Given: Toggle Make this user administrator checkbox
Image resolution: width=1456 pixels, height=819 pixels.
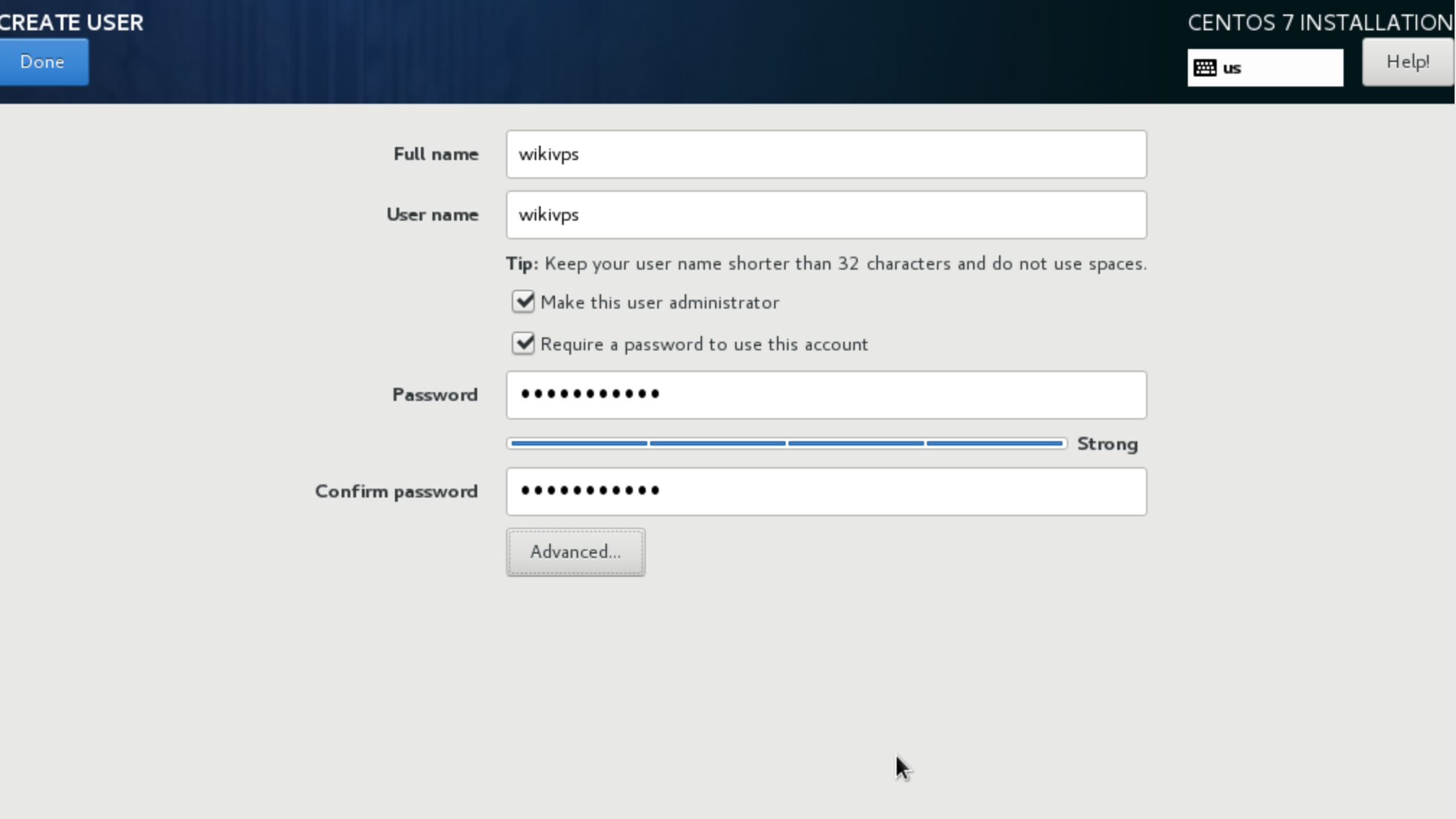Looking at the screenshot, I should tap(523, 301).
